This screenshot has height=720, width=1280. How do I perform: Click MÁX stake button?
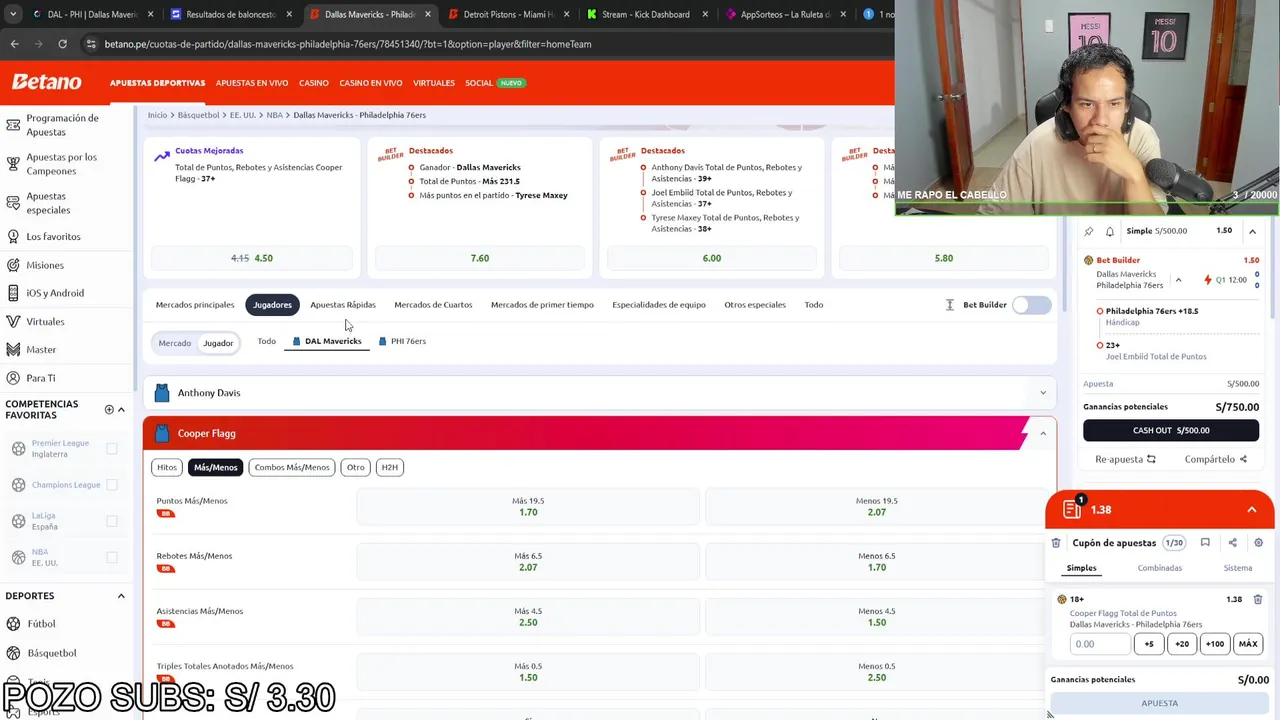point(1248,644)
